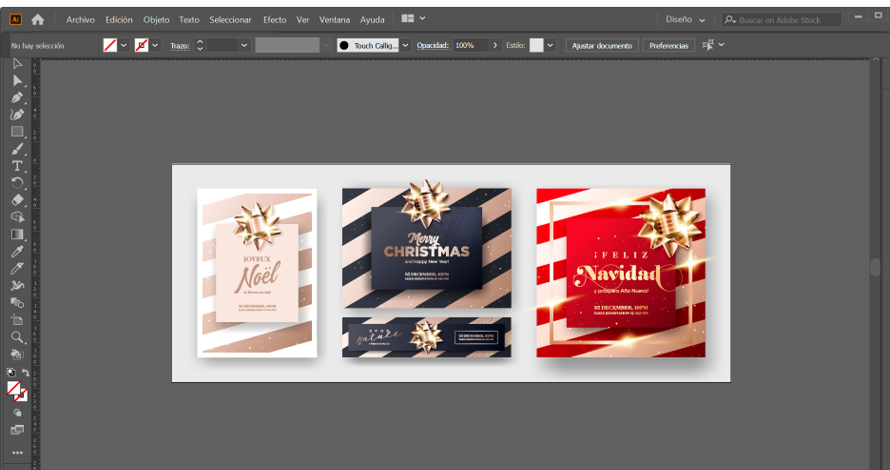Open the Edit Toolbar ellipsis

point(17,453)
